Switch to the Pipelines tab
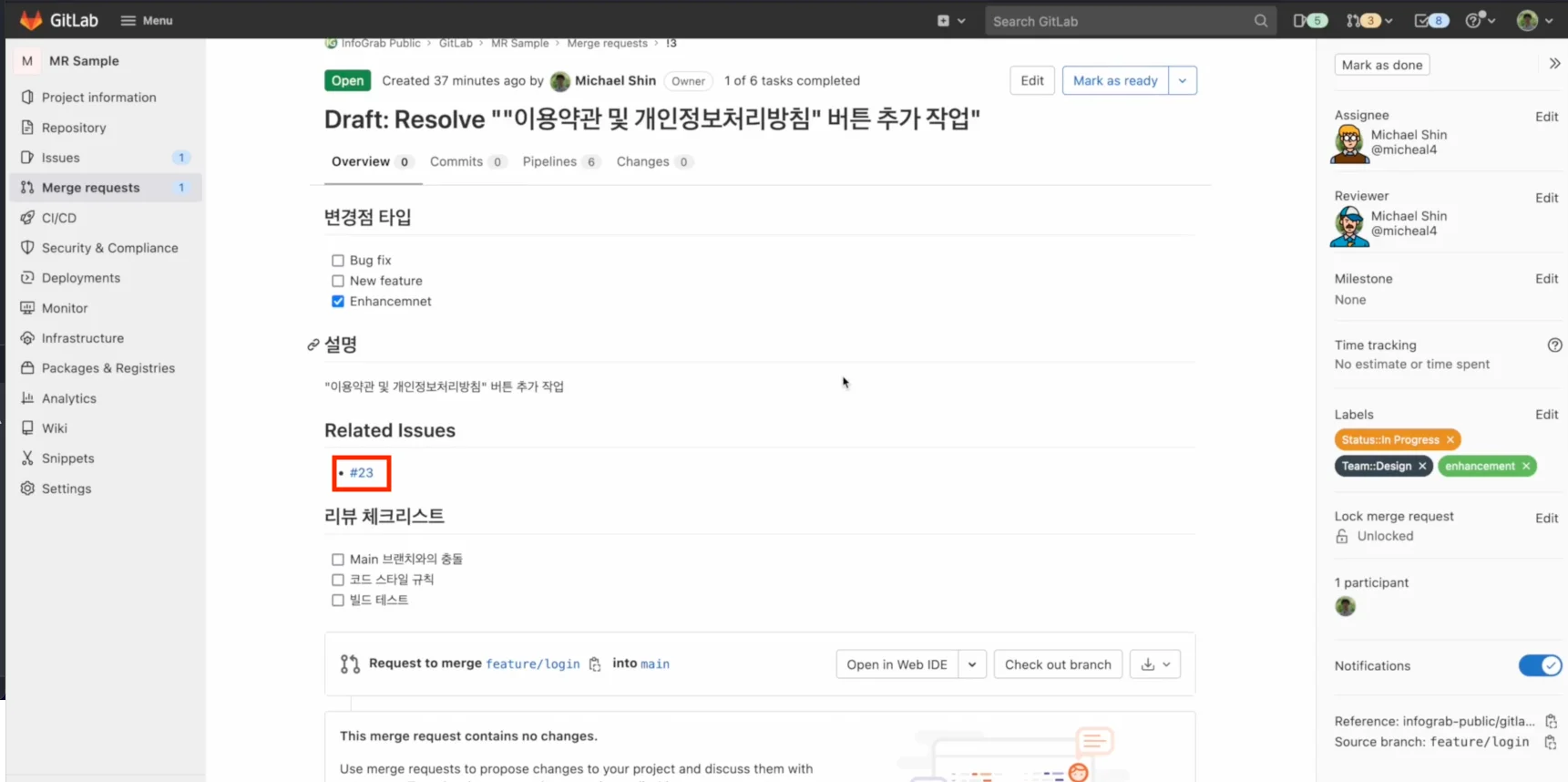 (x=549, y=162)
